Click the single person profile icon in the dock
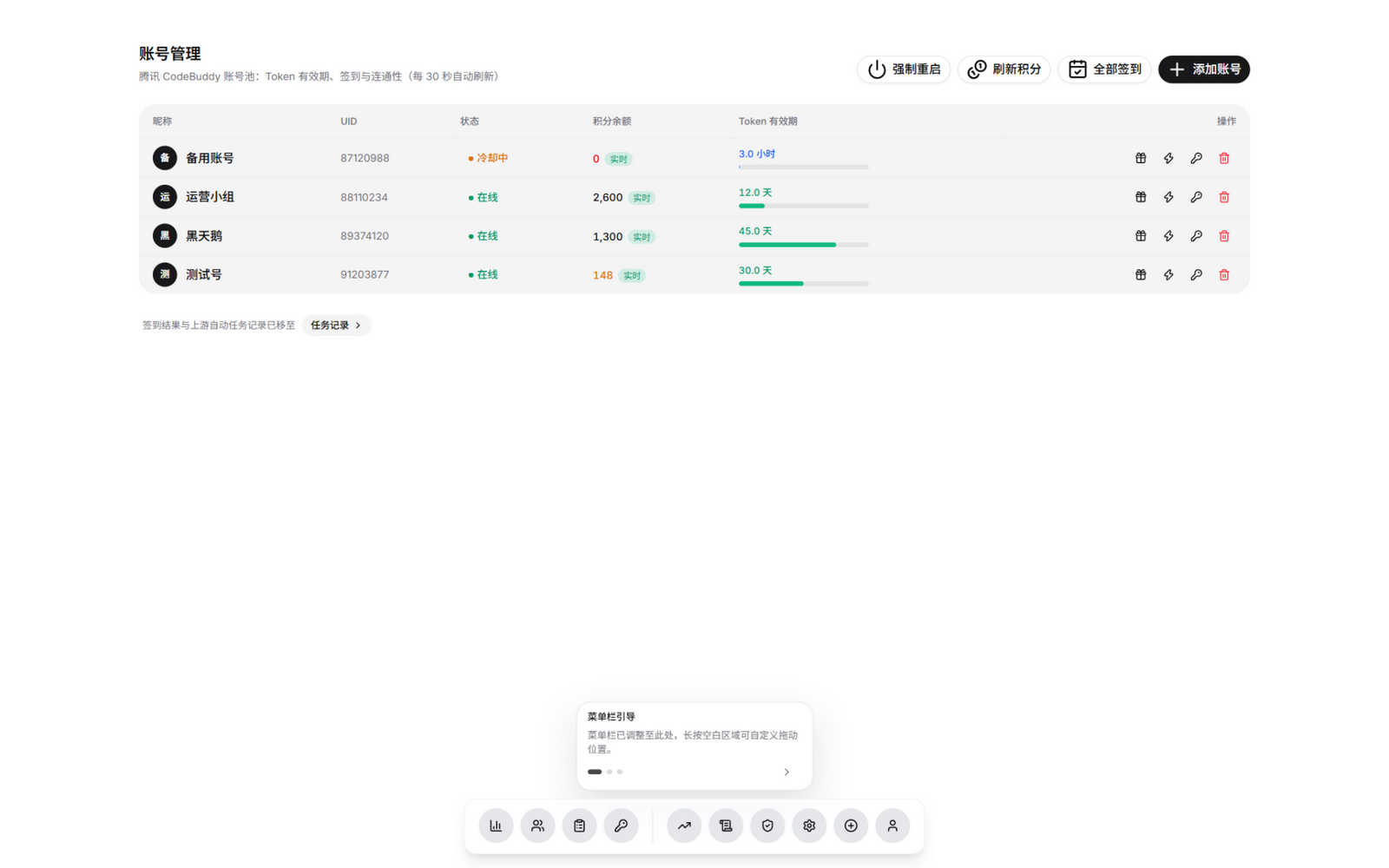The width and height of the screenshot is (1389, 868). [892, 825]
